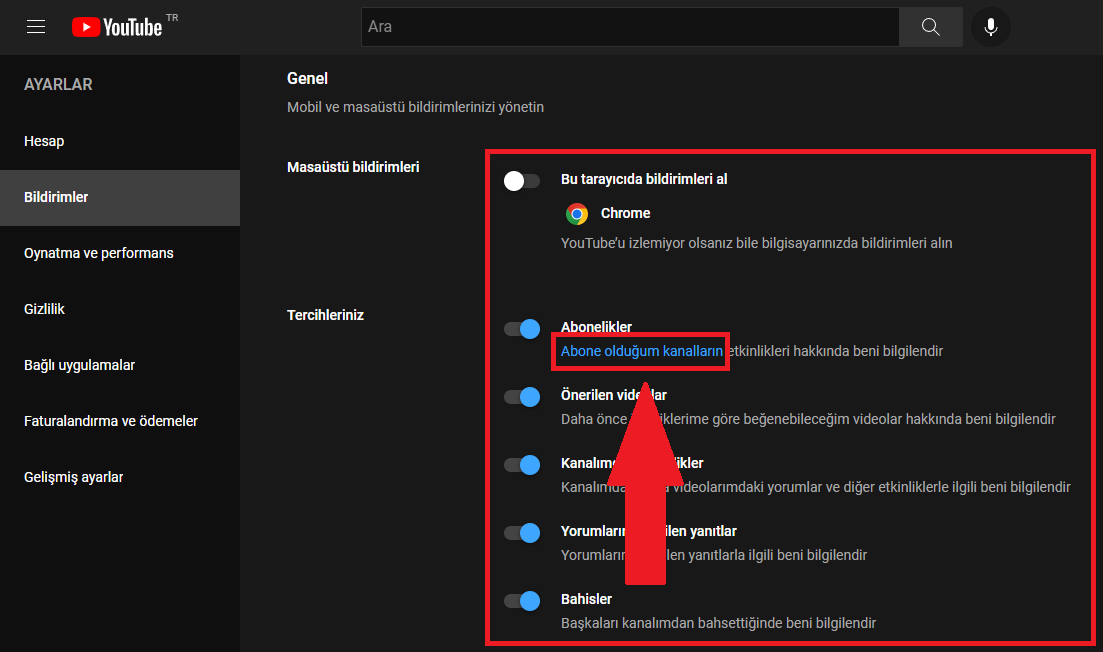Turn off Önerilen videolar toggle
Image resolution: width=1103 pixels, height=652 pixels.
522,397
